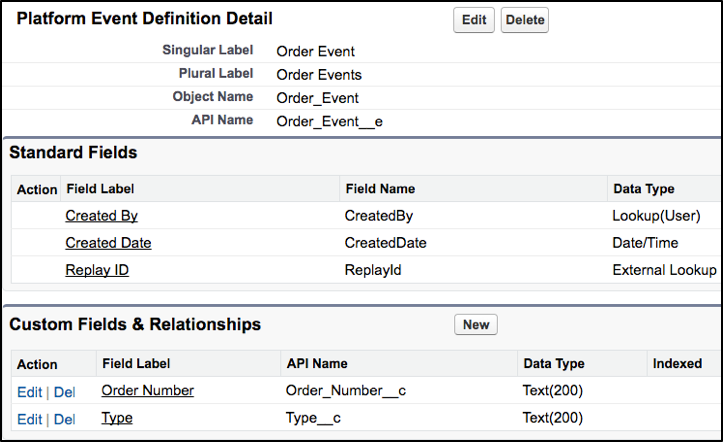The height and width of the screenshot is (442, 723).
Task: Open the Order Number custom field link
Action: (x=148, y=390)
